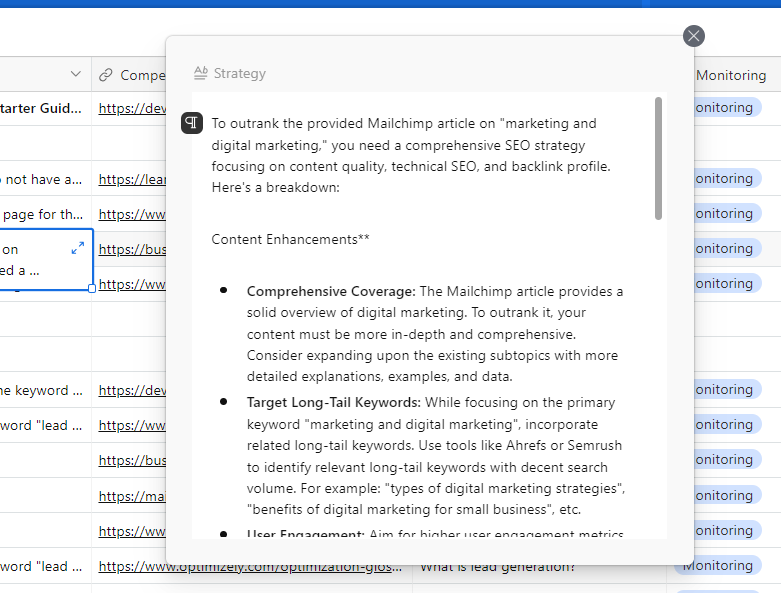The height and width of the screenshot is (593, 781).
Task: Close the Strategy popup with X button
Action: 693,36
